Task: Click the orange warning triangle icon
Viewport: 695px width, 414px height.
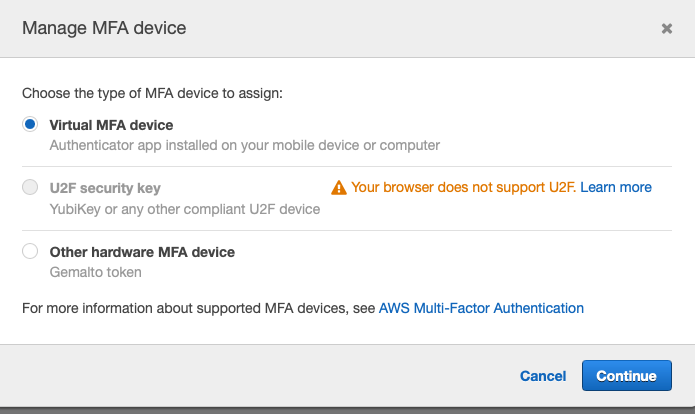Action: click(x=339, y=187)
